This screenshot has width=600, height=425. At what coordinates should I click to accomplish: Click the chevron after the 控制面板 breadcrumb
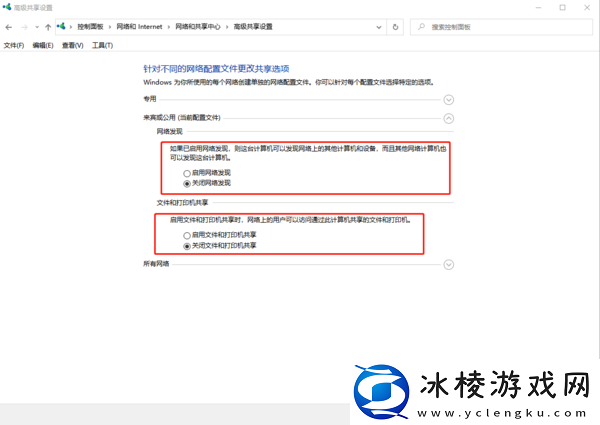[x=110, y=27]
